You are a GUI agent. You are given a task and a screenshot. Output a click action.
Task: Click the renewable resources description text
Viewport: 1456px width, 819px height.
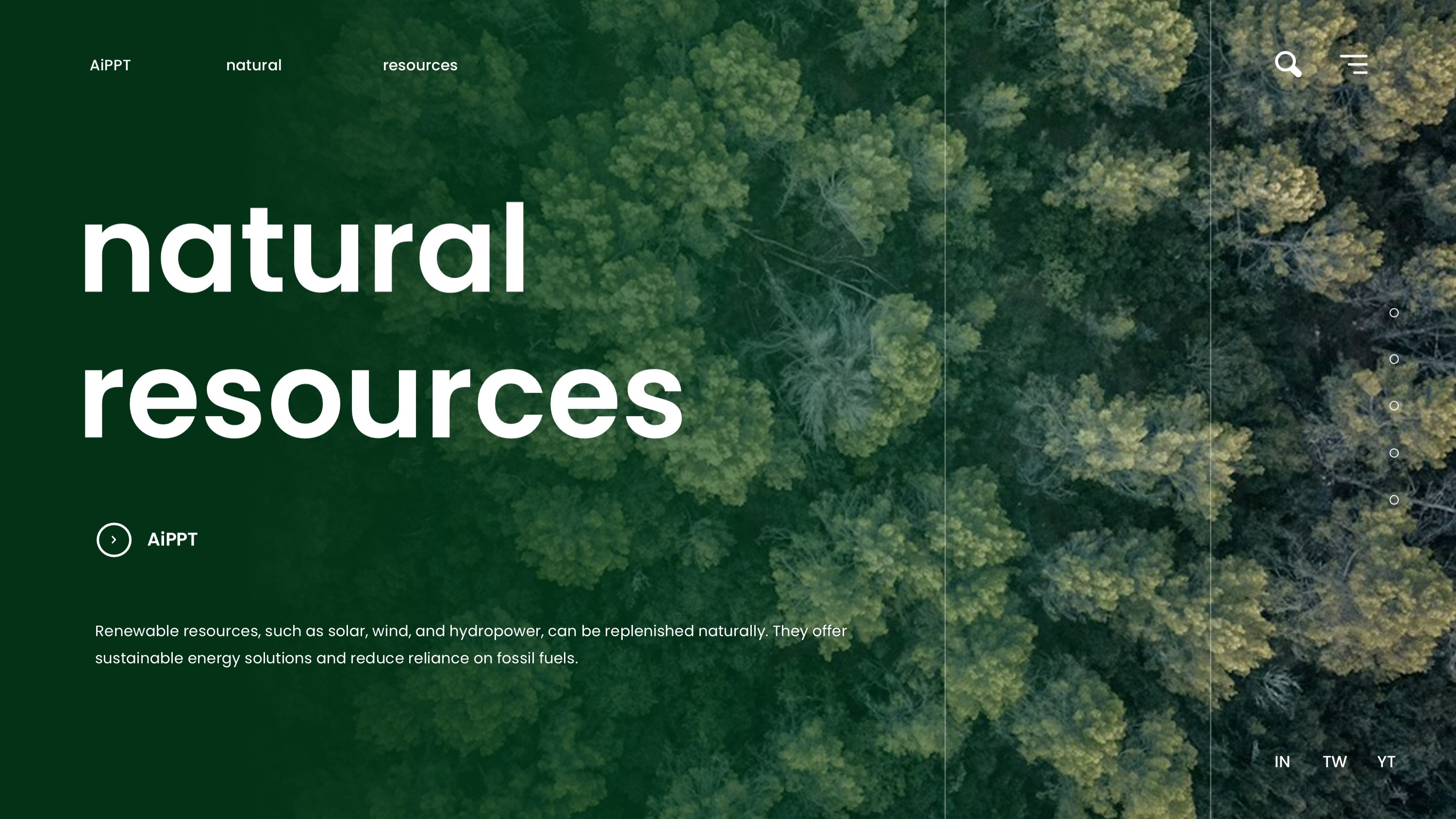(x=469, y=644)
